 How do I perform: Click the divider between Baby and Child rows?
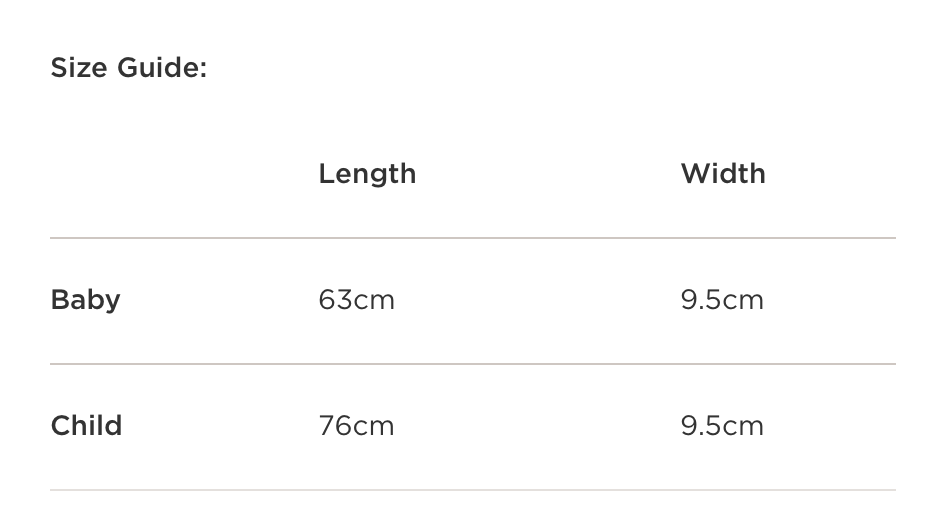click(x=472, y=364)
